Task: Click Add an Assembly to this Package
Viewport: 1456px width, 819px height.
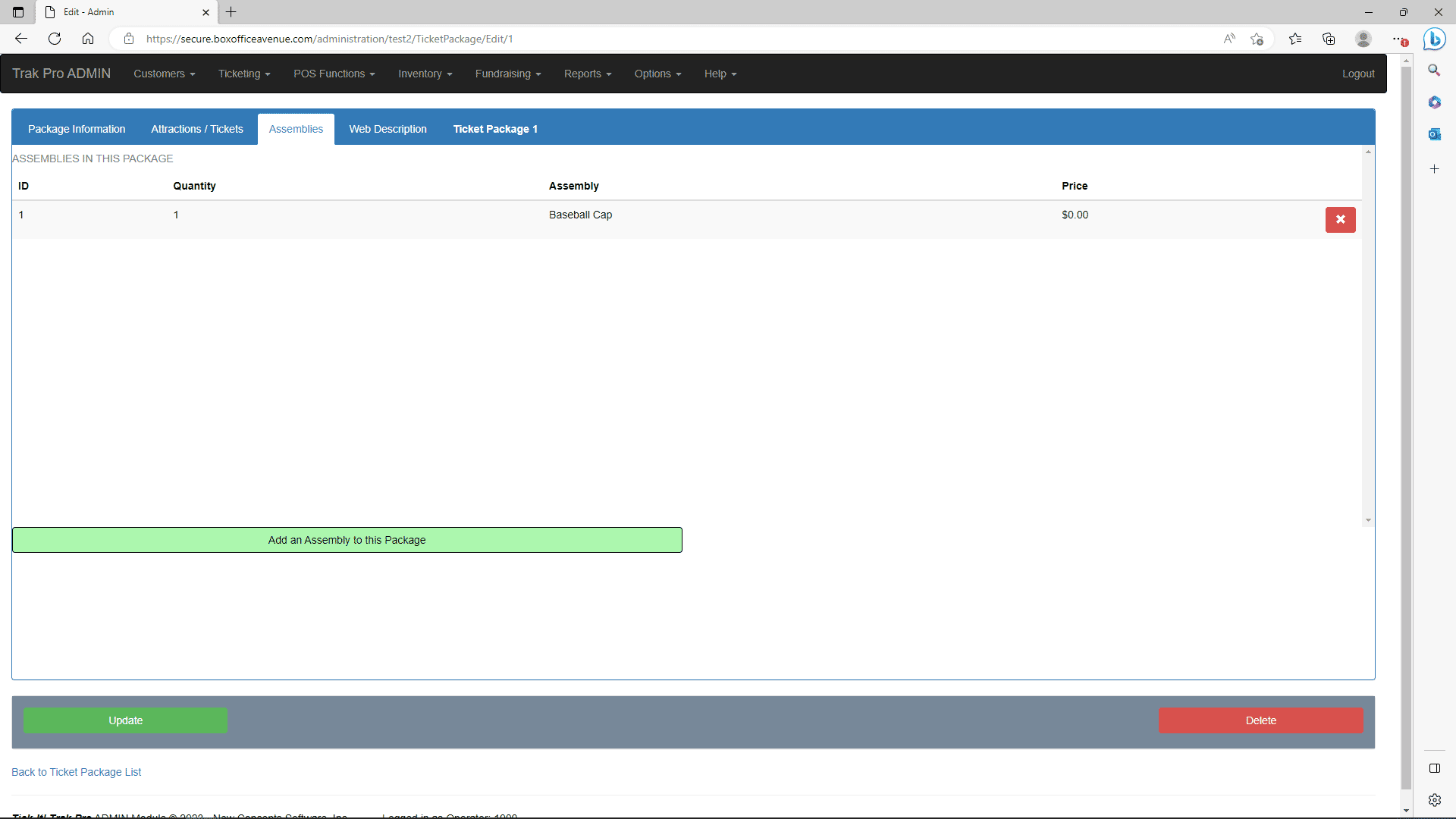Action: [347, 540]
